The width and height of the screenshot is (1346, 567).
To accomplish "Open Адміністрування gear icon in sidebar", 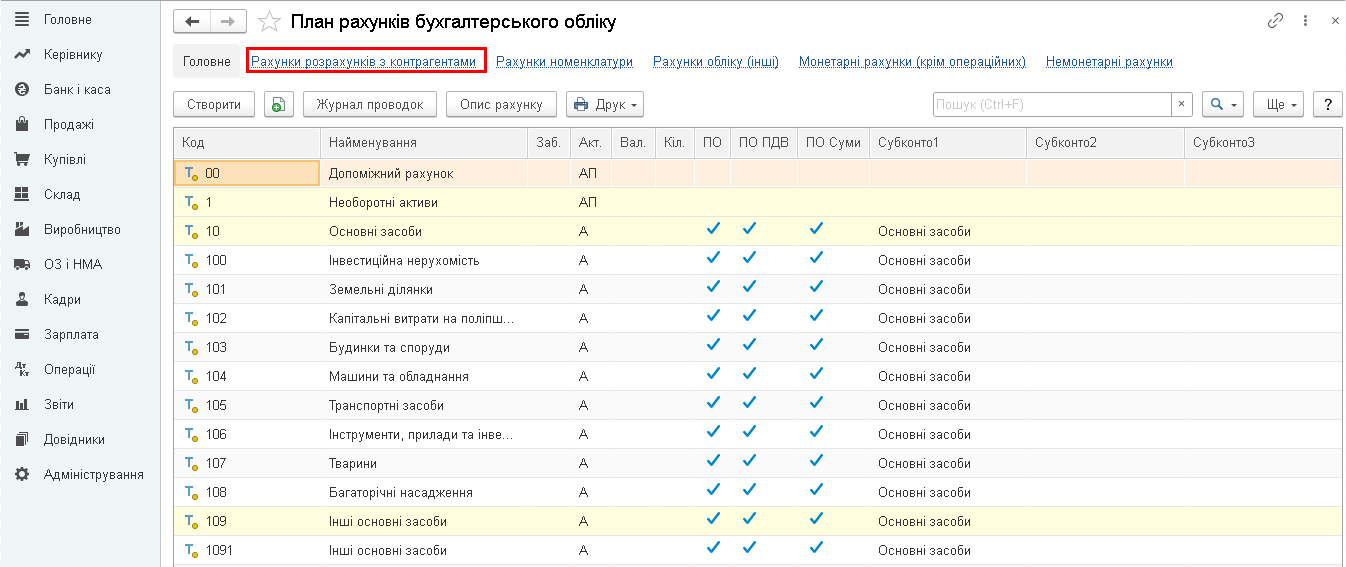I will [22, 474].
